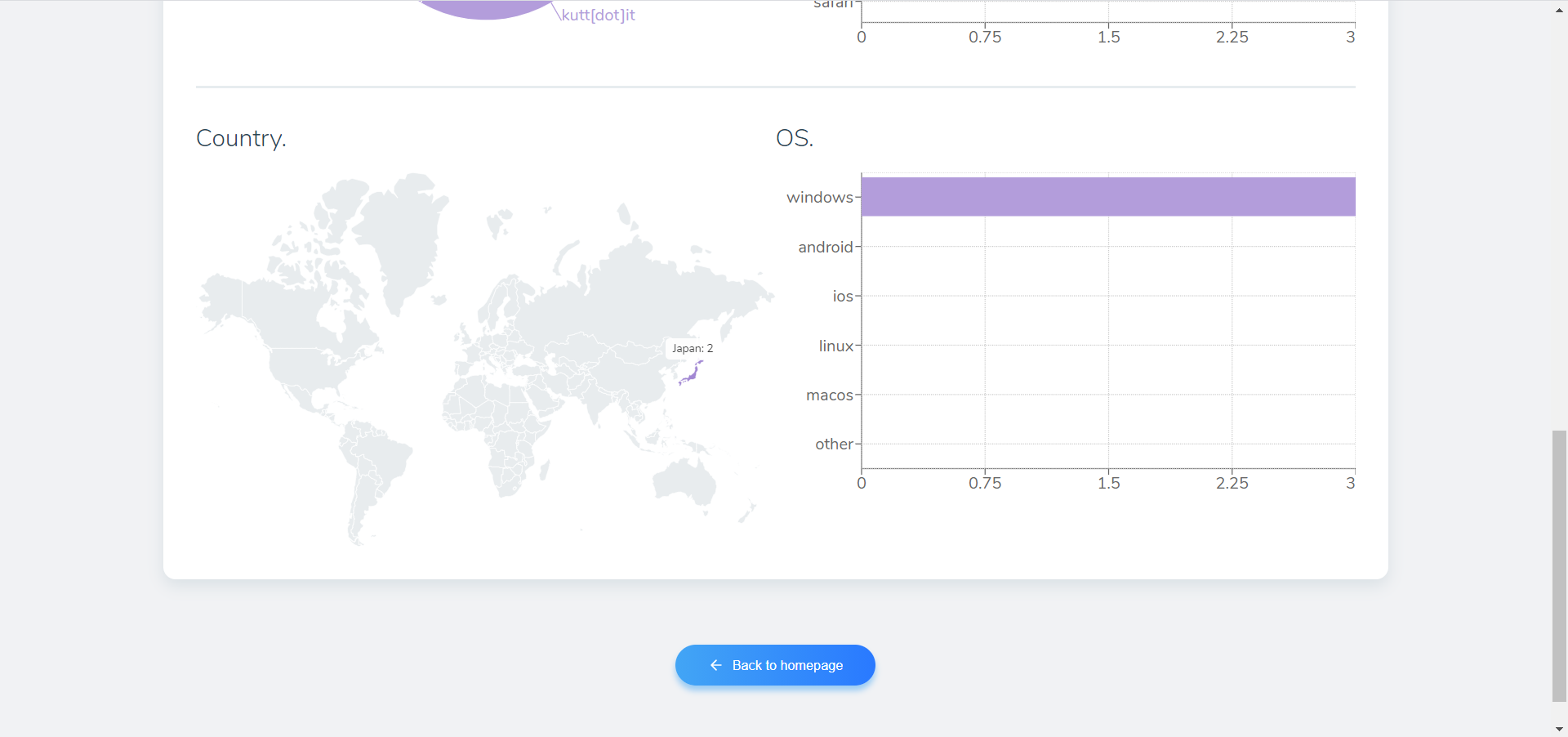The image size is (1568, 737).
Task: Click the 'OS.' heading
Action: click(795, 138)
